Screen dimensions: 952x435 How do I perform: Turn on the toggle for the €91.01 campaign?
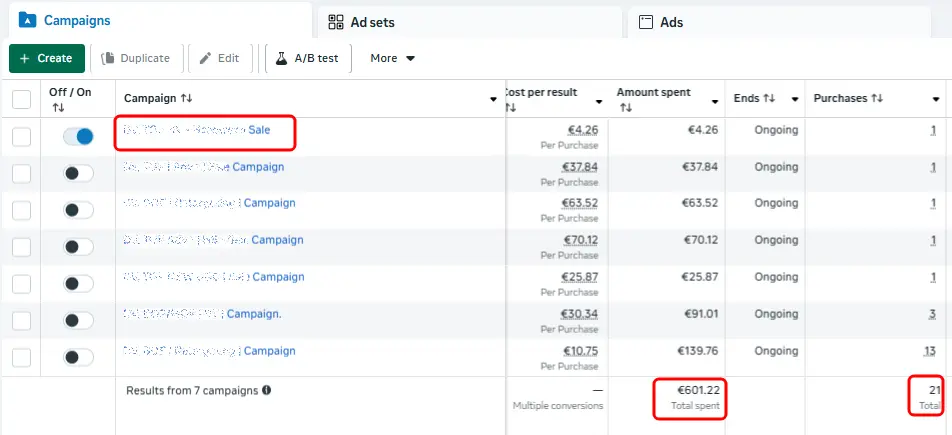coord(78,321)
